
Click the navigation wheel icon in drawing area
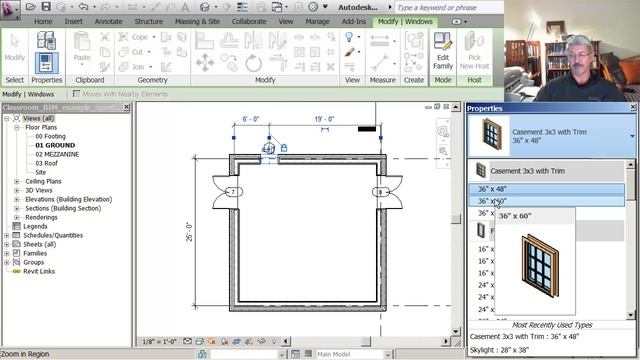(443, 131)
